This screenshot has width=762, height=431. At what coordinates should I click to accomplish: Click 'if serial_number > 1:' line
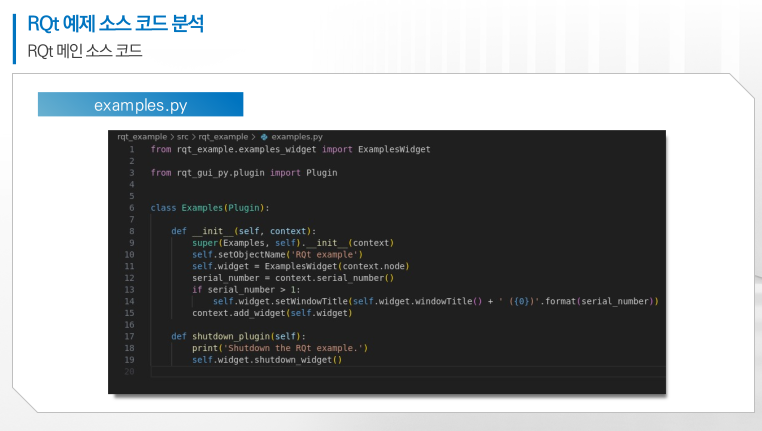pyautogui.click(x=246, y=290)
